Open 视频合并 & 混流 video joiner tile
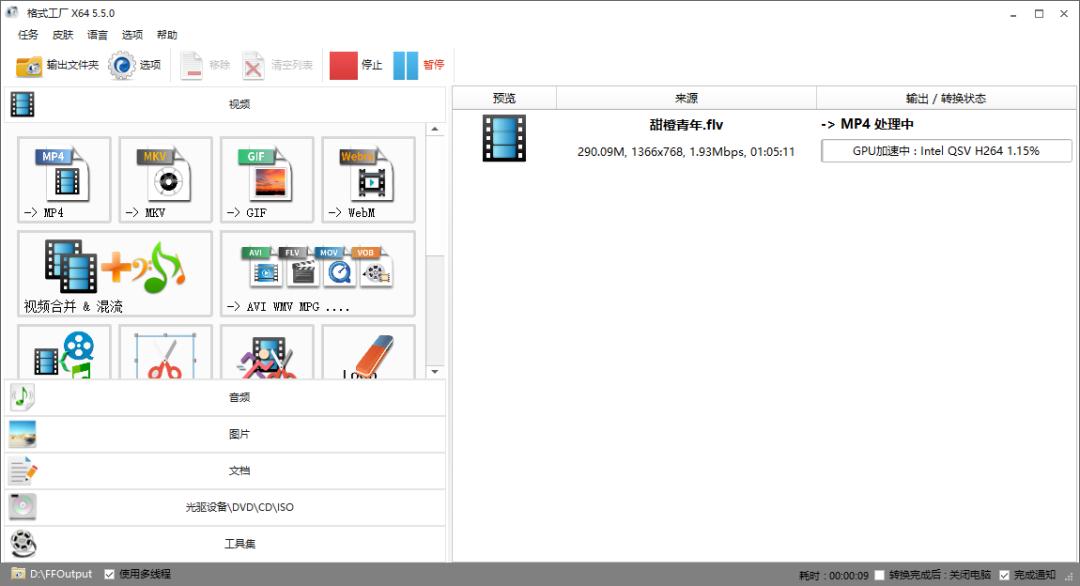This screenshot has height=586, width=1080. pos(115,274)
